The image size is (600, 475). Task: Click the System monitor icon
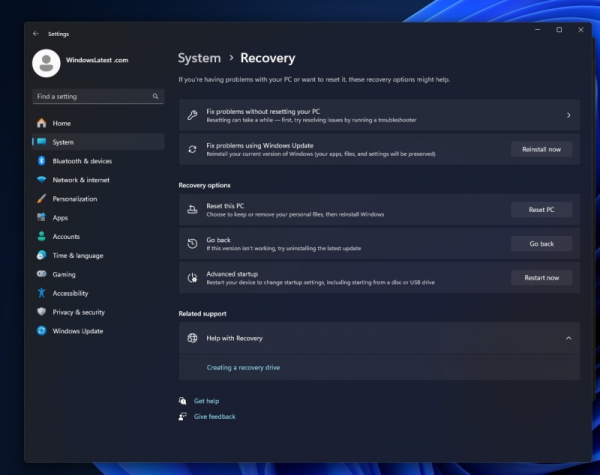click(42, 142)
